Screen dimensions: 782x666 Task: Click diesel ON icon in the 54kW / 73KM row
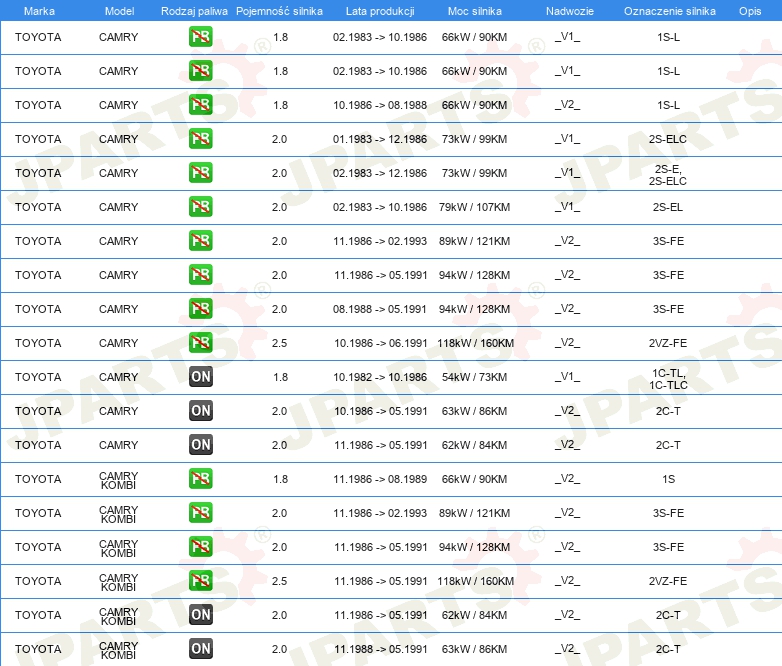[200, 377]
